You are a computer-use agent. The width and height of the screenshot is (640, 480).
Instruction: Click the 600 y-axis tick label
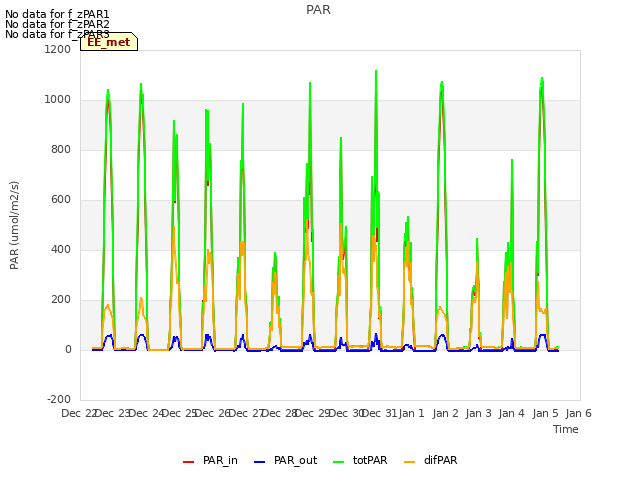[x=61, y=200]
